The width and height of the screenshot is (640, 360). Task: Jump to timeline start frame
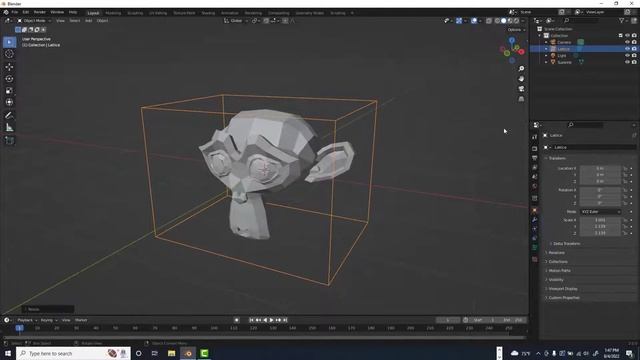point(251,320)
